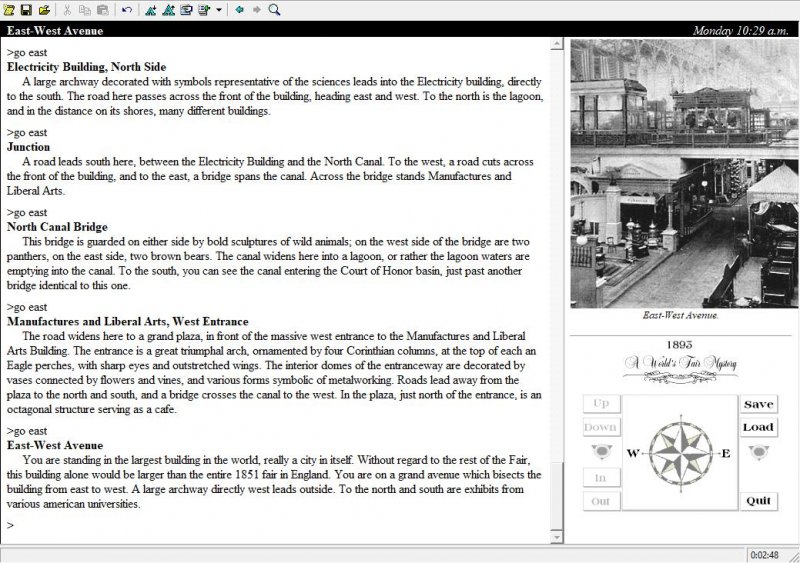Click the floppy disk save icon in toolbar
This screenshot has height=563, width=800.
[x=26, y=10]
